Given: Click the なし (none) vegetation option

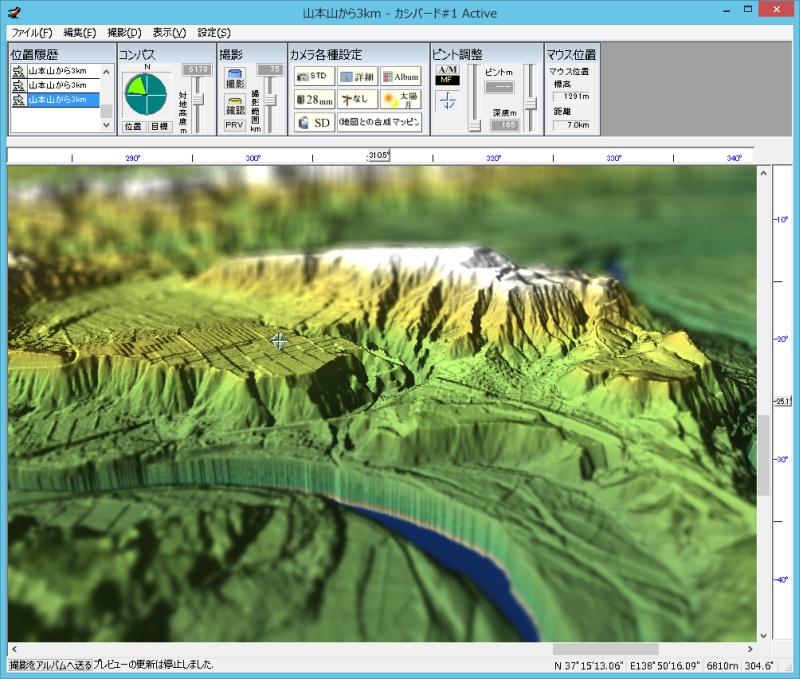Looking at the screenshot, I should coord(356,99).
